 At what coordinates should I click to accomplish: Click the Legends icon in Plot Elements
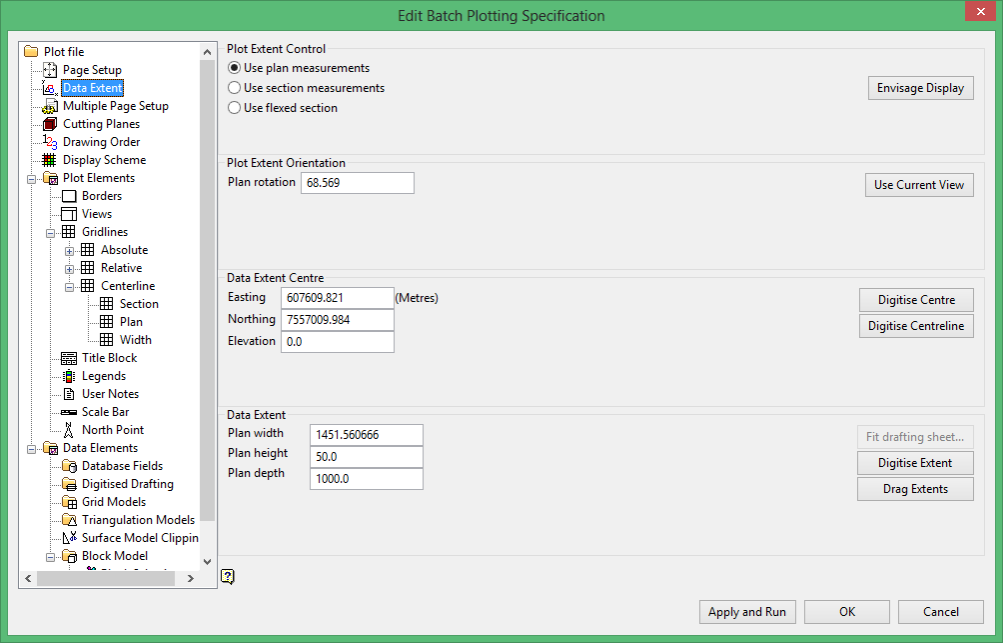click(x=69, y=376)
